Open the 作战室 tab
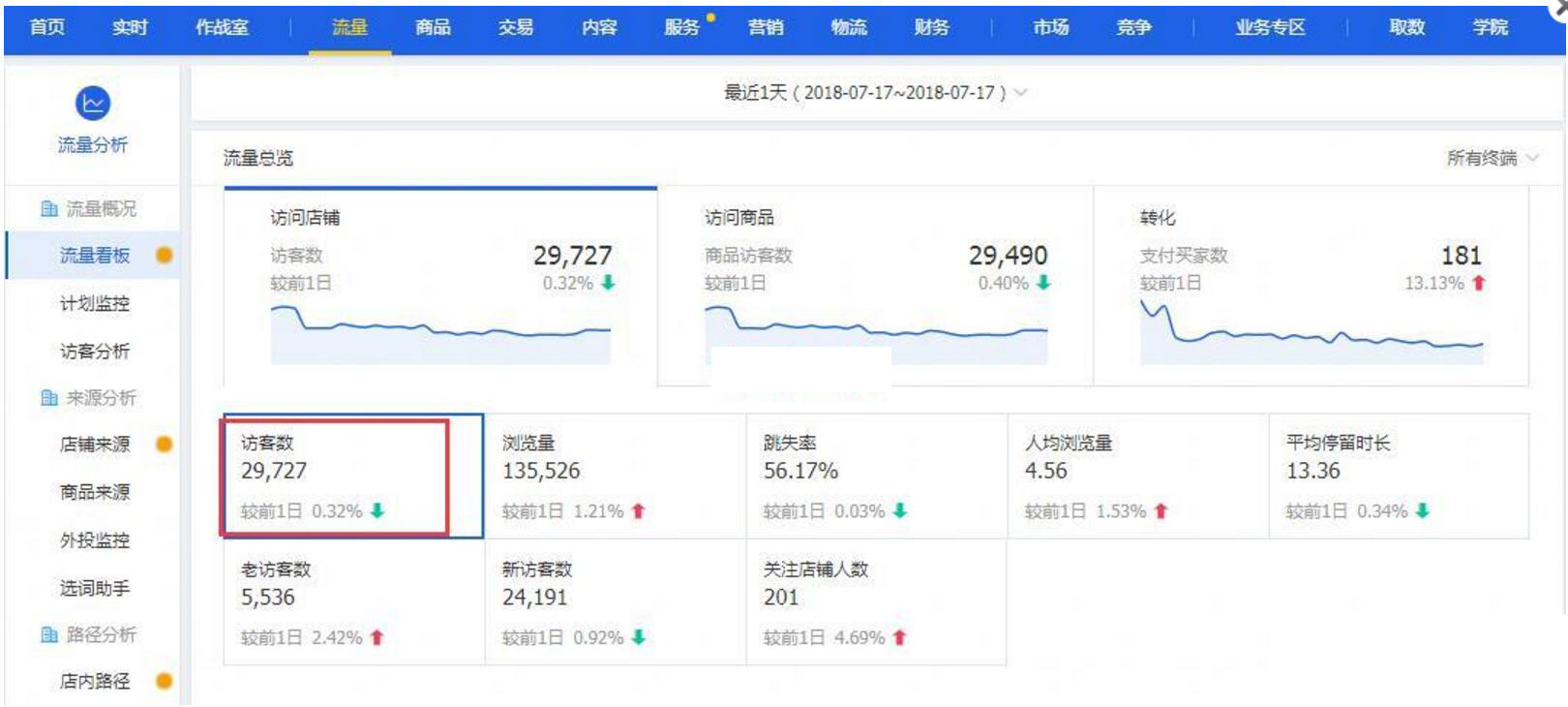Viewport: 1568px width, 707px height. 222,27
